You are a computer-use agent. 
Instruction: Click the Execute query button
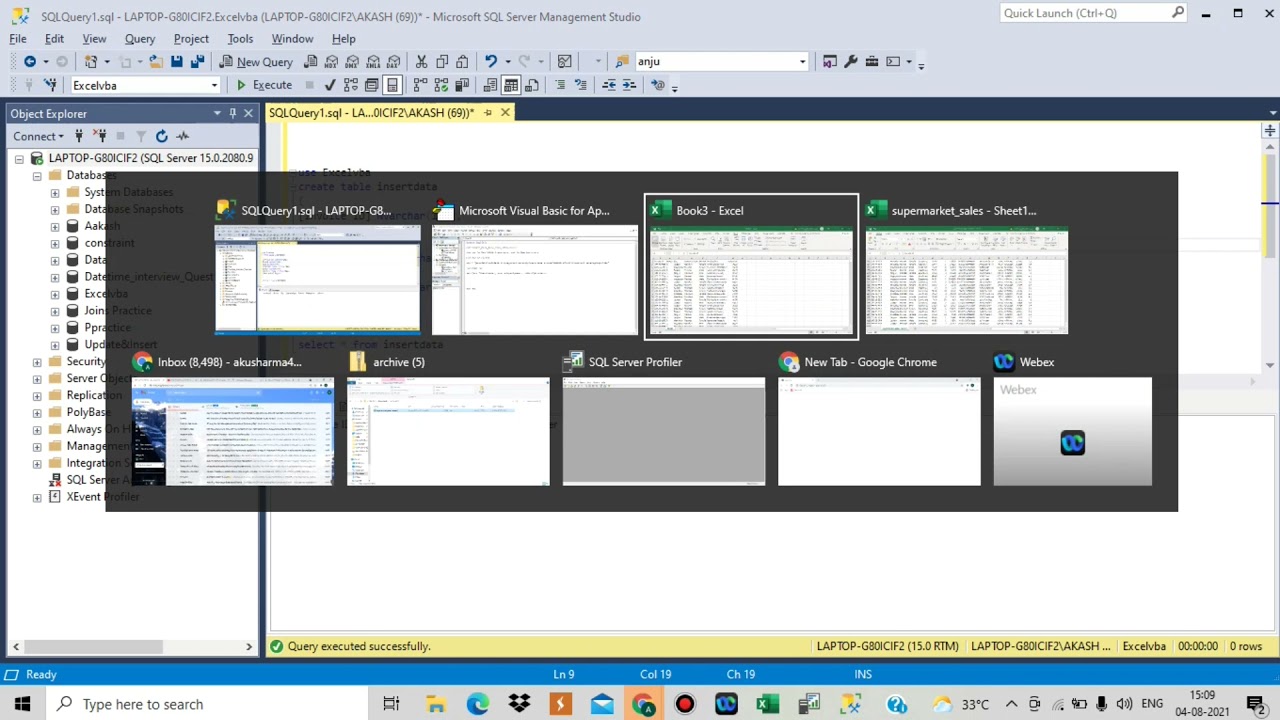click(264, 86)
